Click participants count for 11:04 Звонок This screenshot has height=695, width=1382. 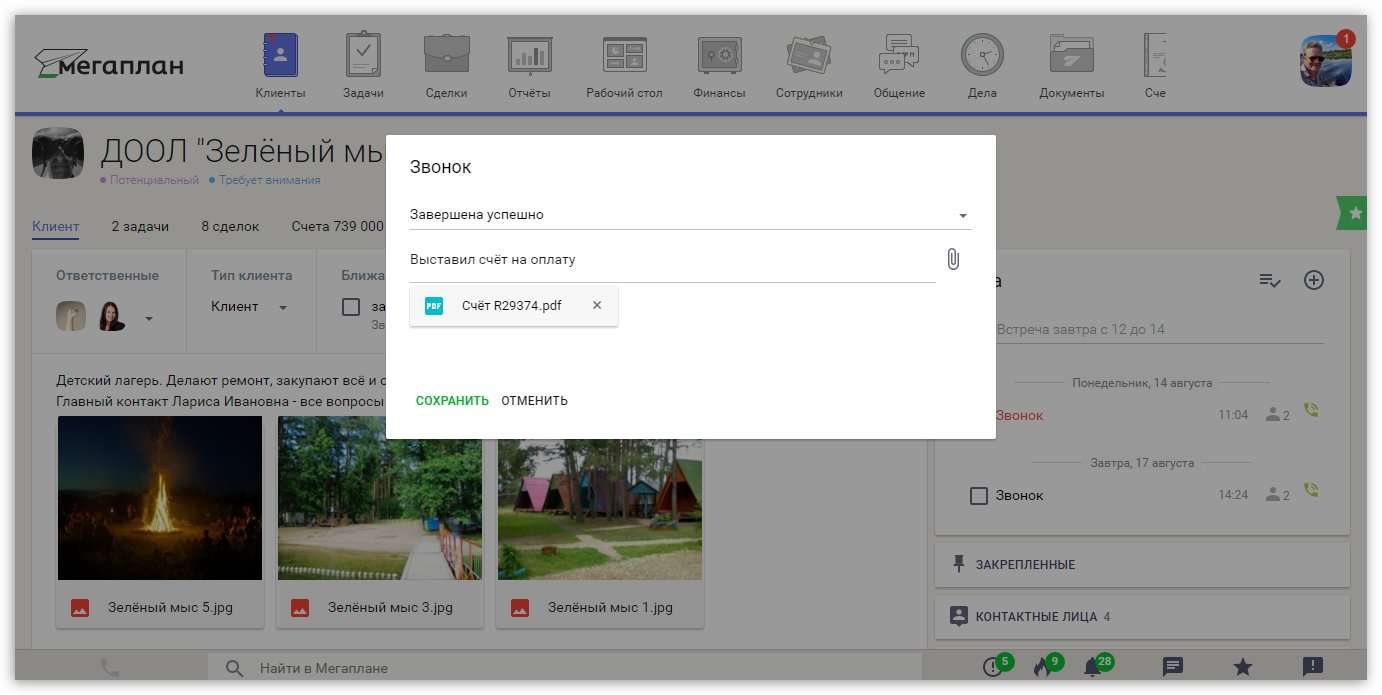point(1277,414)
